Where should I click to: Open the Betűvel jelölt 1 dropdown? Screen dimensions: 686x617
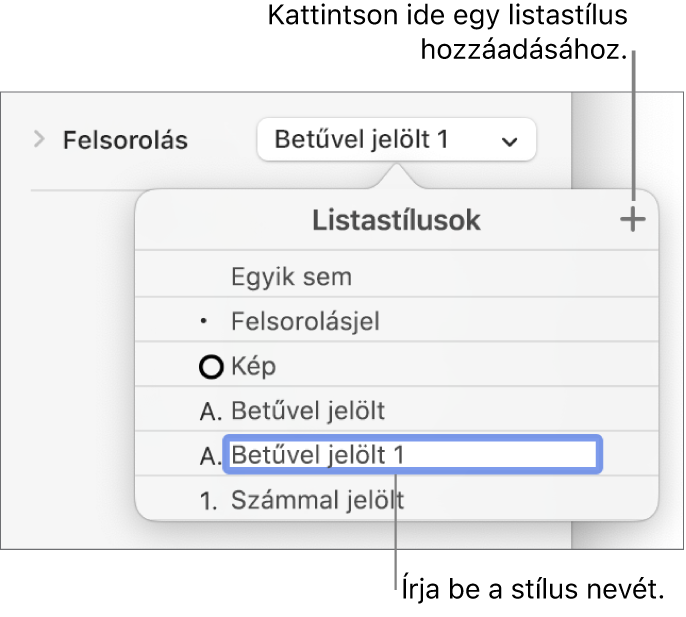[x=396, y=140]
